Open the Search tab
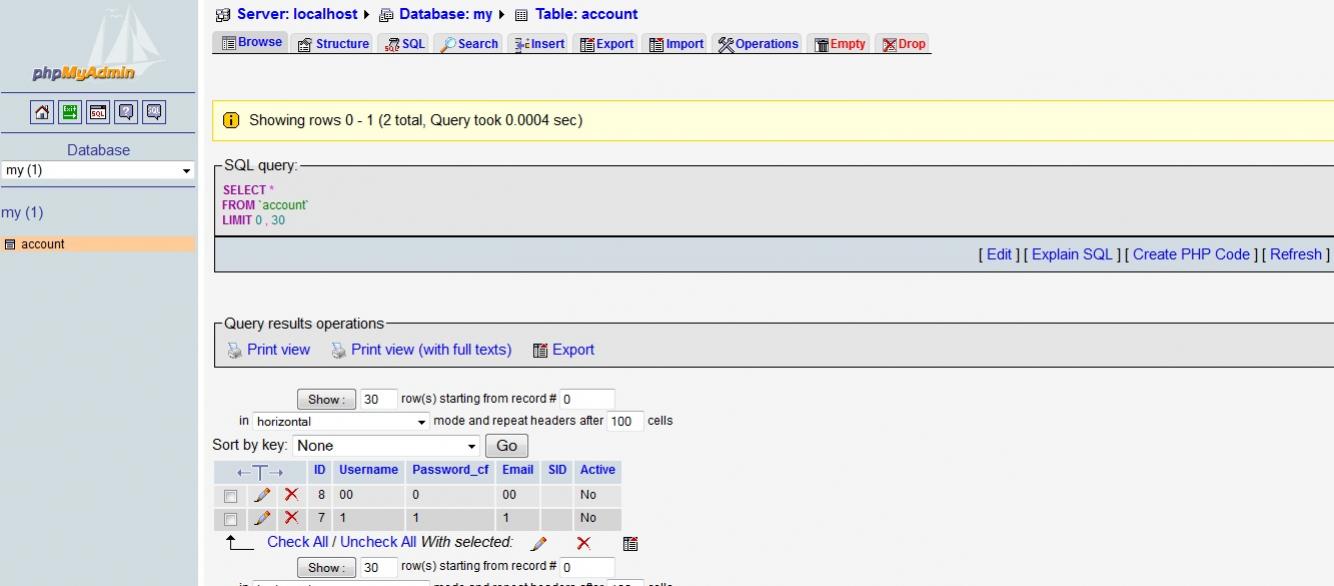Screen dimensions: 1334x586 [x=469, y=44]
